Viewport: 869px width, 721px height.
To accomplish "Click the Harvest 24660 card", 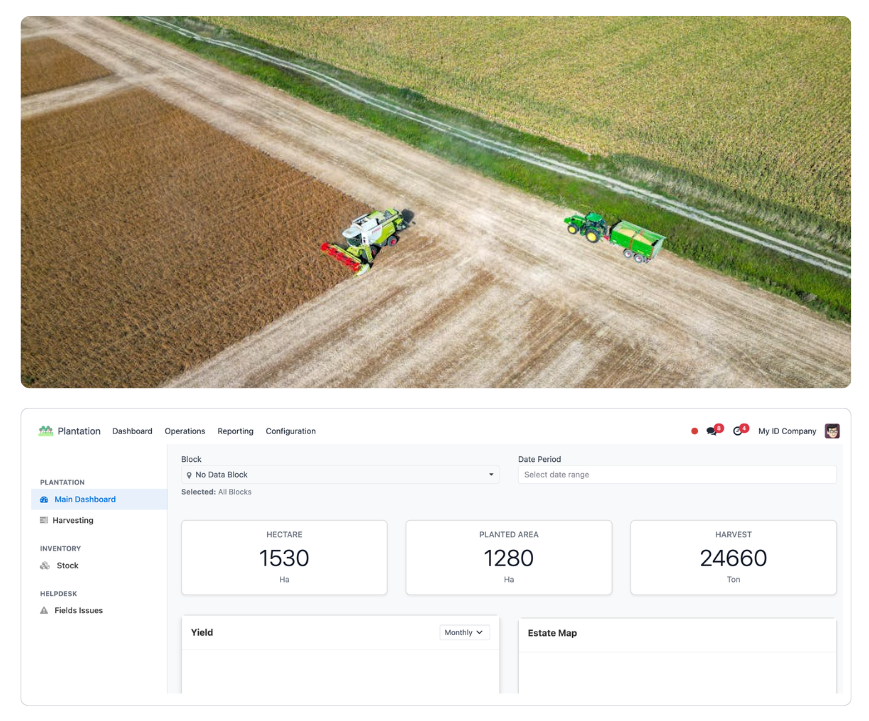I will 733,558.
